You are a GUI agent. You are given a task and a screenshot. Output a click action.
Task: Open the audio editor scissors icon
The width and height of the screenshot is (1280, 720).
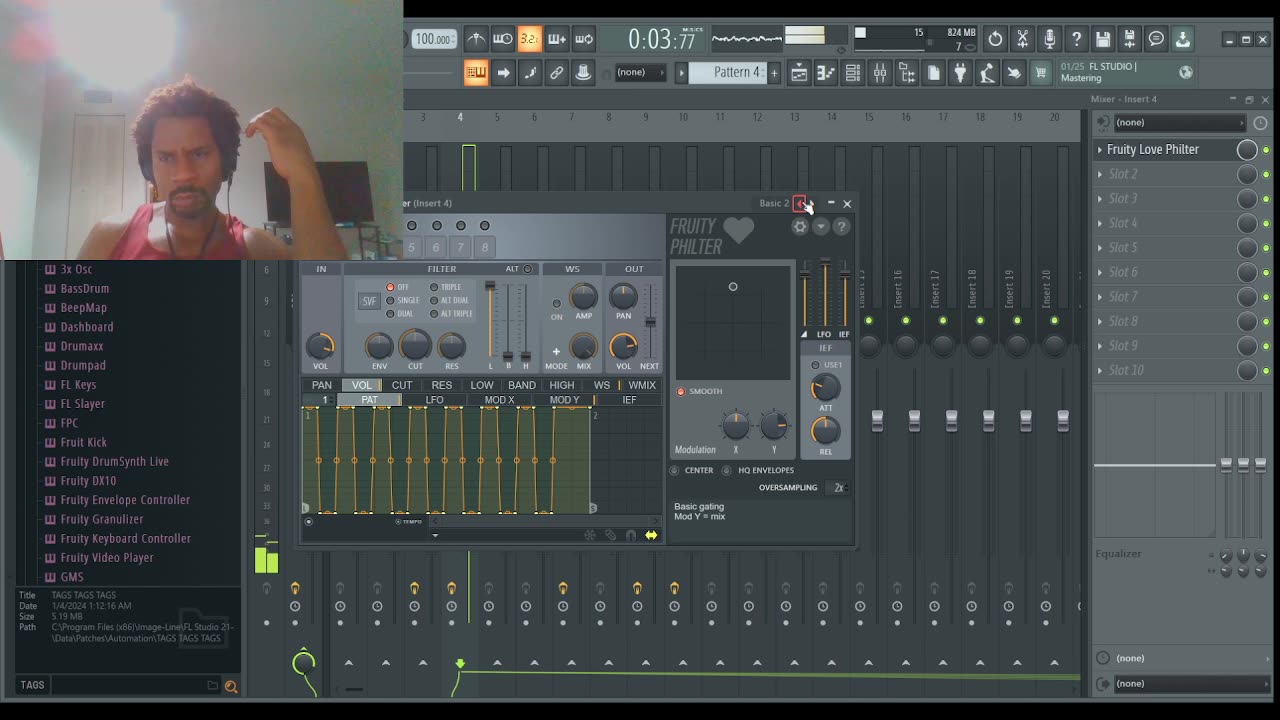click(x=1022, y=39)
